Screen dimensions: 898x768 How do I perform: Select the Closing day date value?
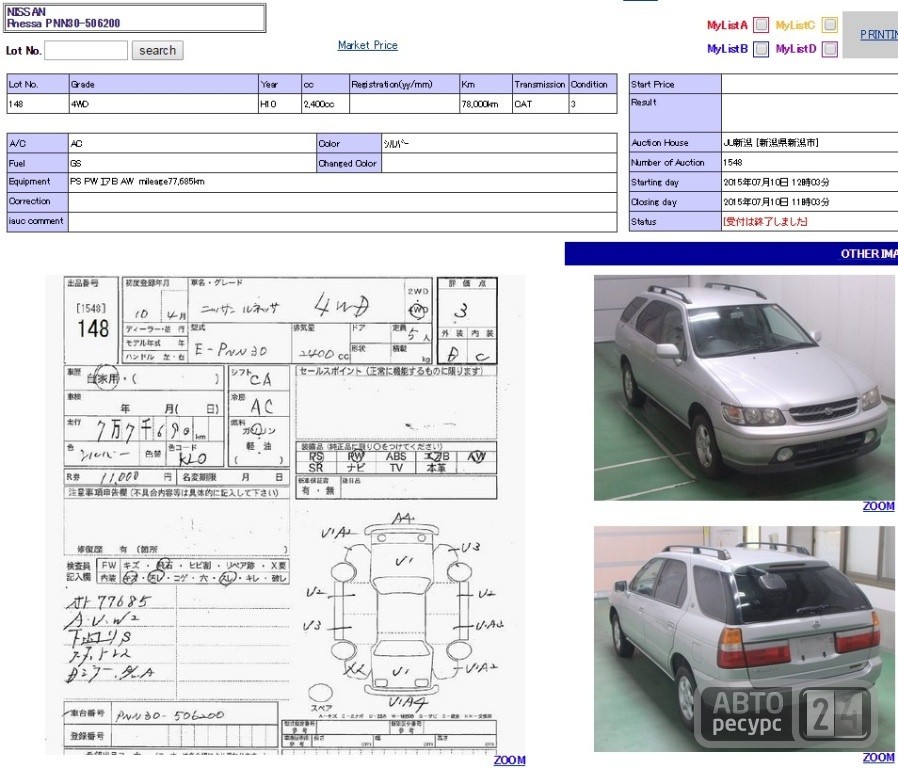[775, 202]
